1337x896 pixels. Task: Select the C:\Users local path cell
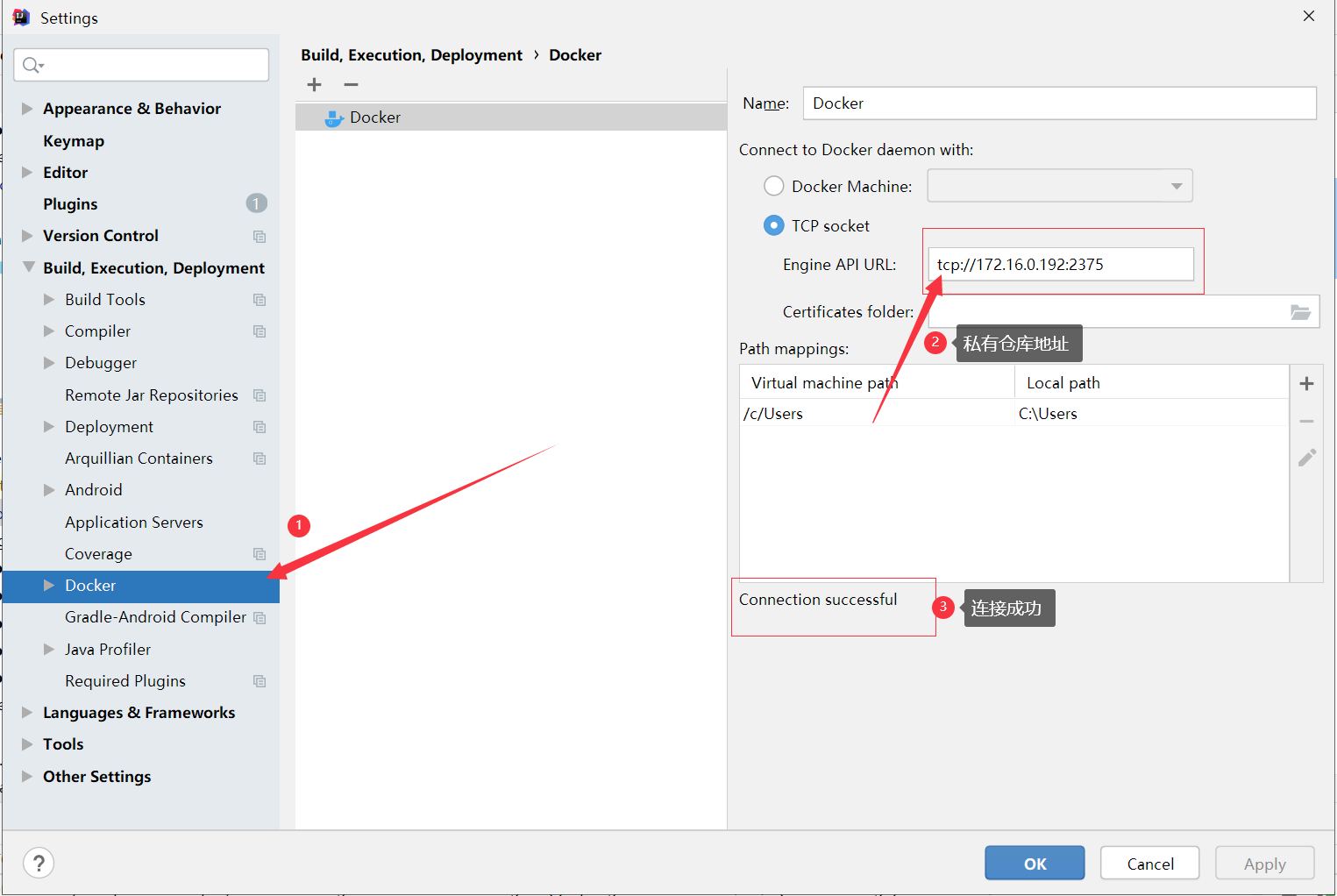coord(1151,414)
